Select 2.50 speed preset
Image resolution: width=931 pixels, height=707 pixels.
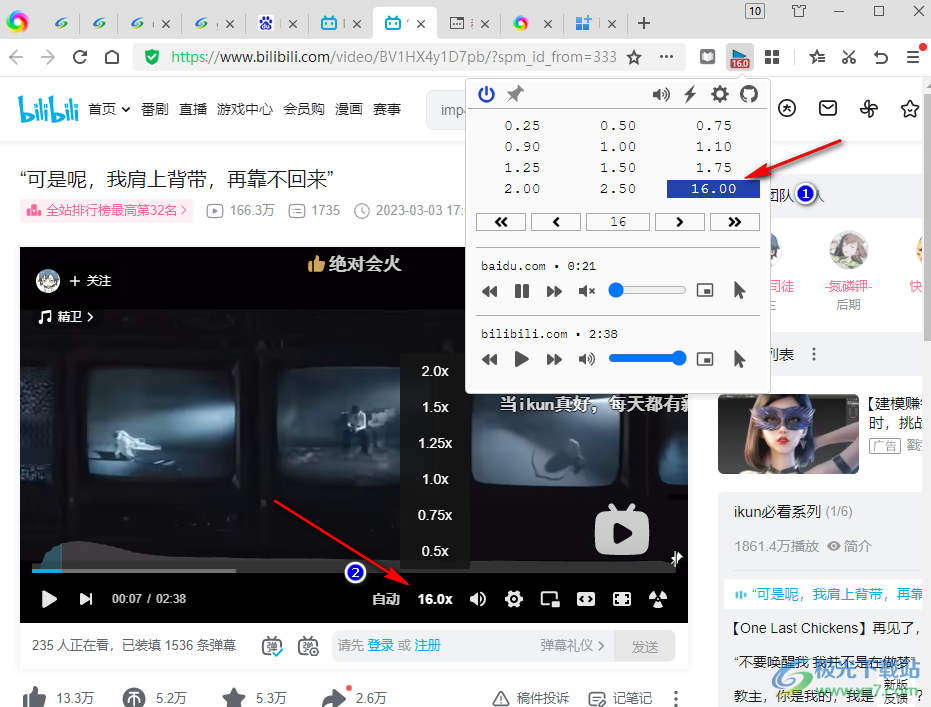tap(618, 189)
